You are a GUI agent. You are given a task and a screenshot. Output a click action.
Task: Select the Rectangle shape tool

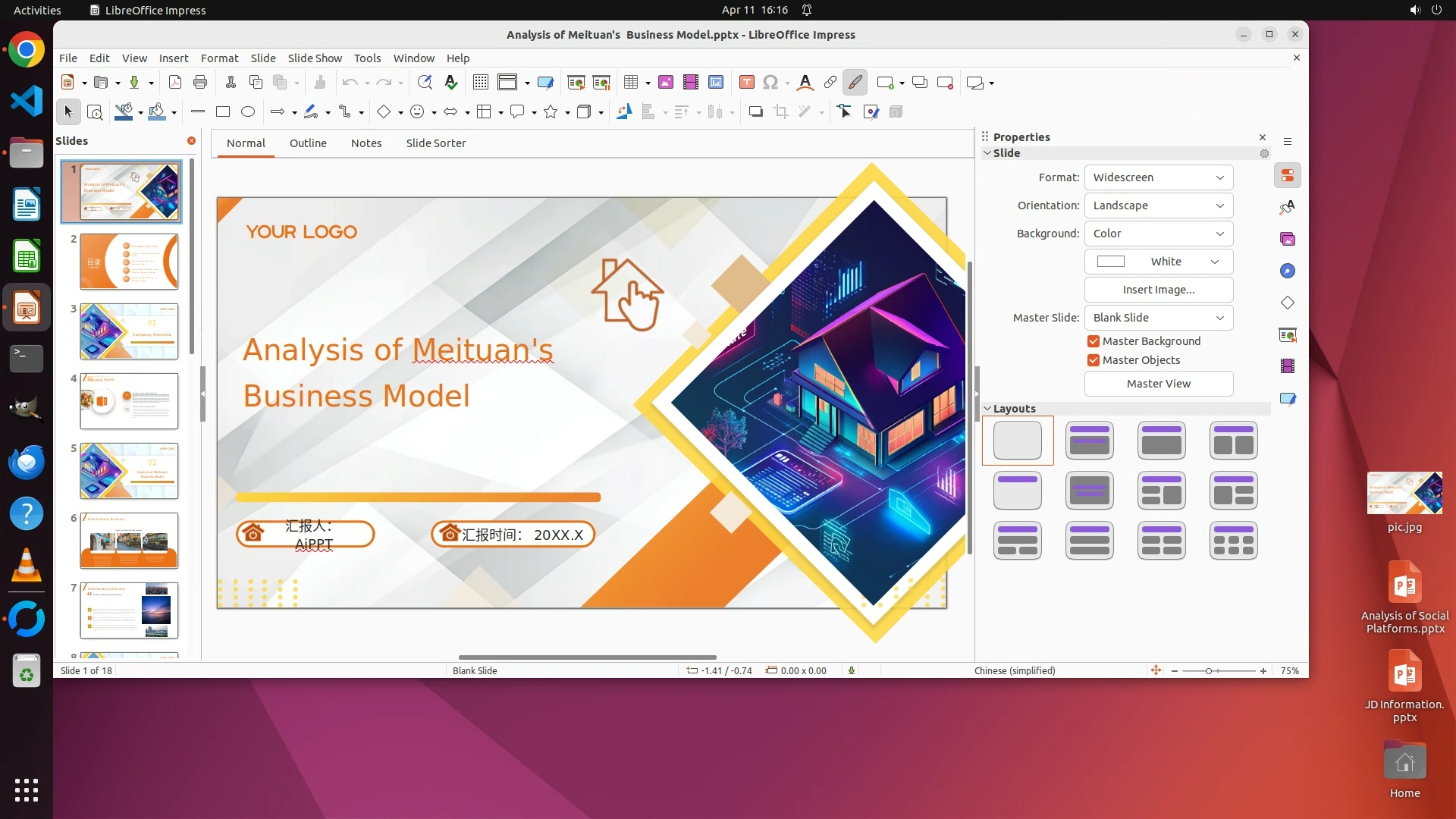223,112
